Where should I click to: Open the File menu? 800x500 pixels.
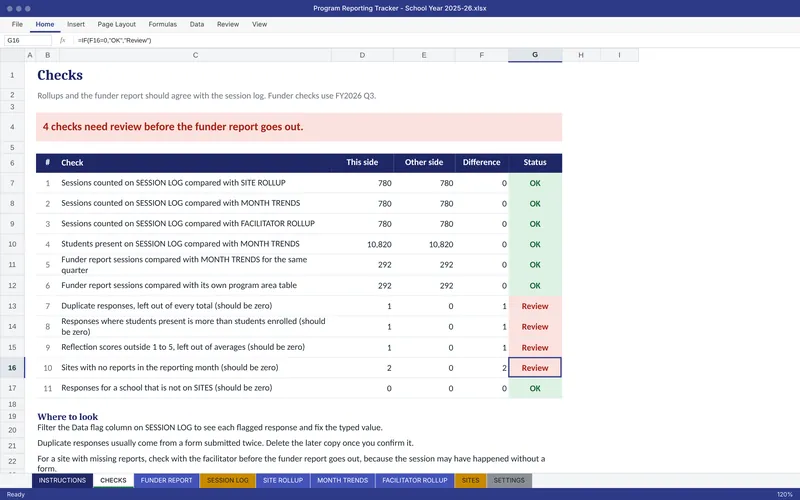tap(17, 24)
